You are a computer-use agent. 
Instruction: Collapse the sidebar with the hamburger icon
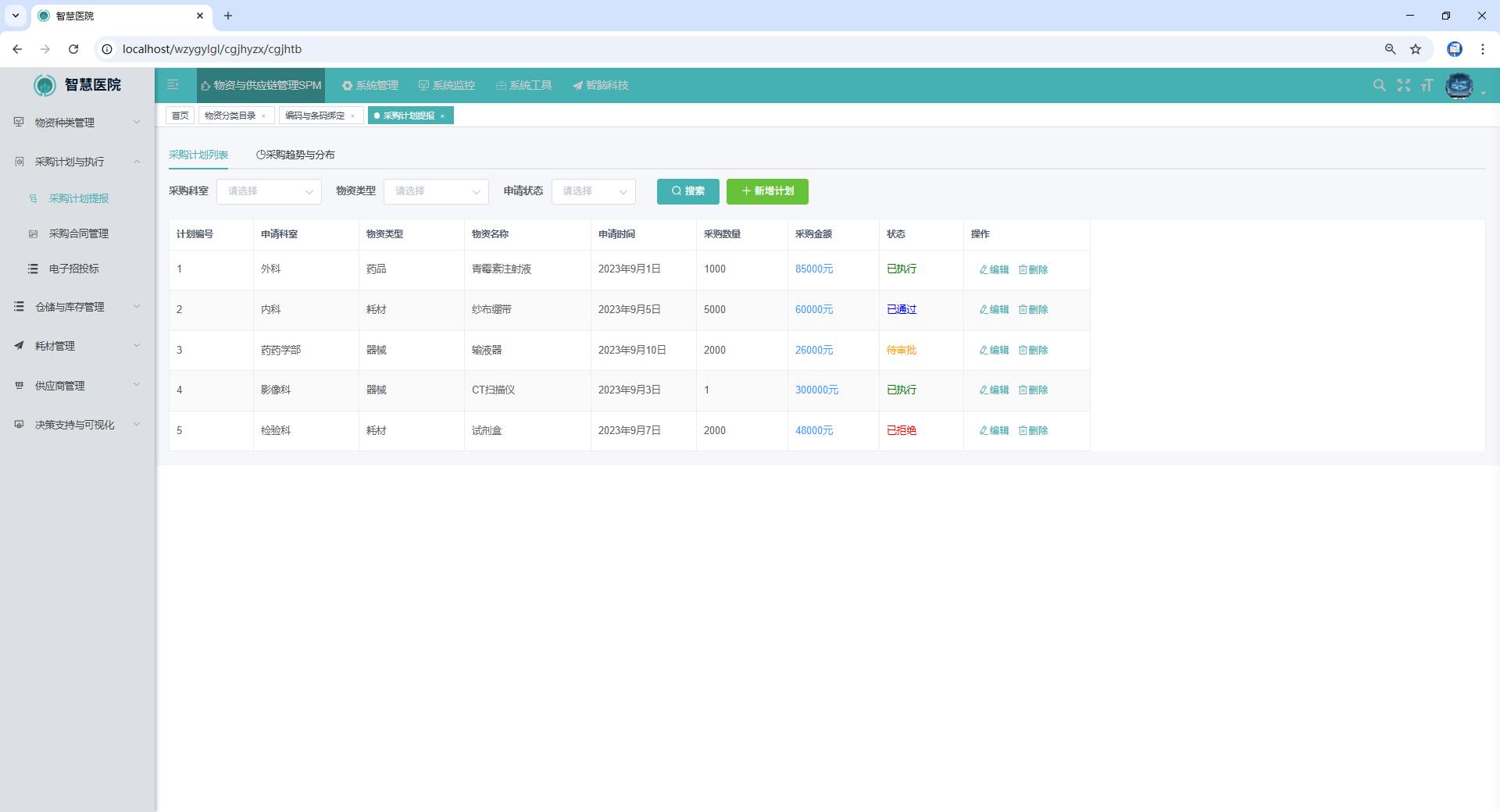(173, 85)
